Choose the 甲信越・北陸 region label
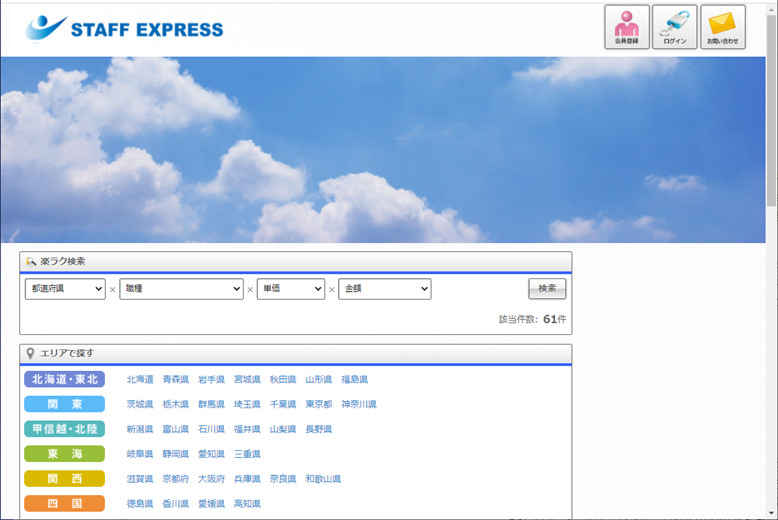778x520 pixels. point(65,429)
